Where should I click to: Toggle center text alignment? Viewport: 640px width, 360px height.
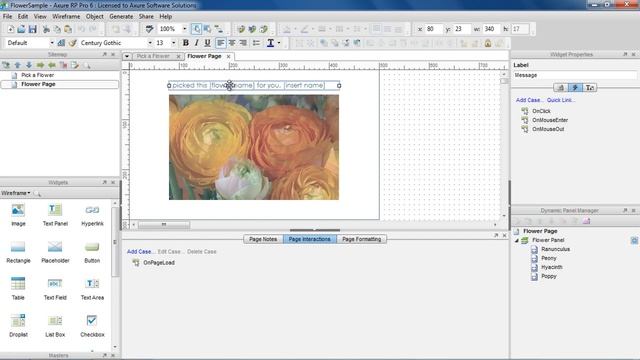coord(232,43)
